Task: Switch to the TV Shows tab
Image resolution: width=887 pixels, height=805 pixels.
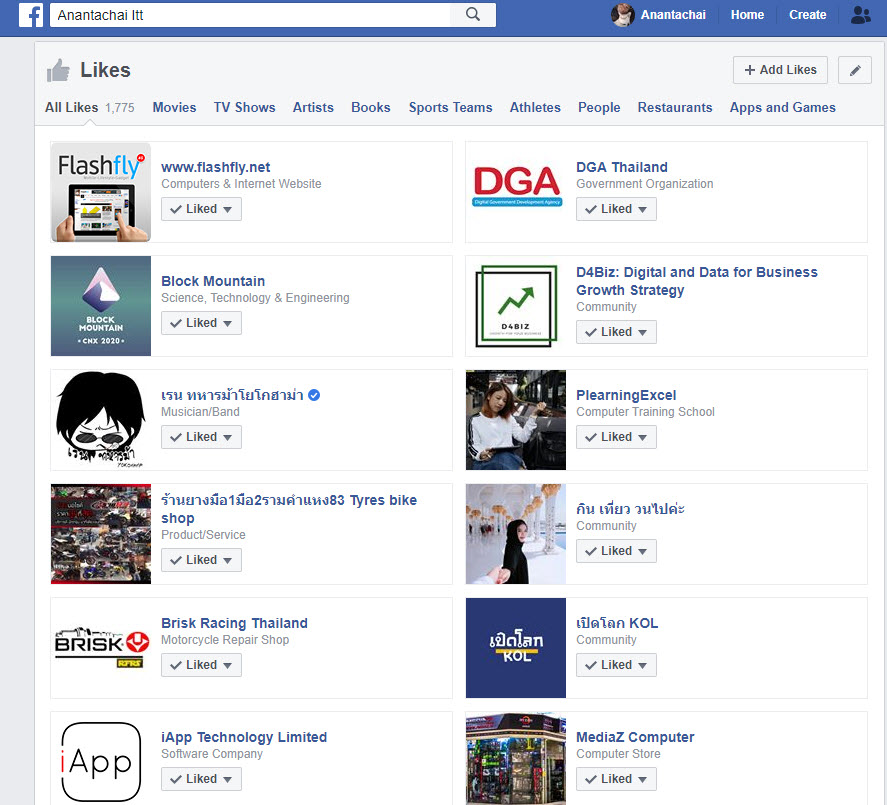Action: pyautogui.click(x=244, y=107)
